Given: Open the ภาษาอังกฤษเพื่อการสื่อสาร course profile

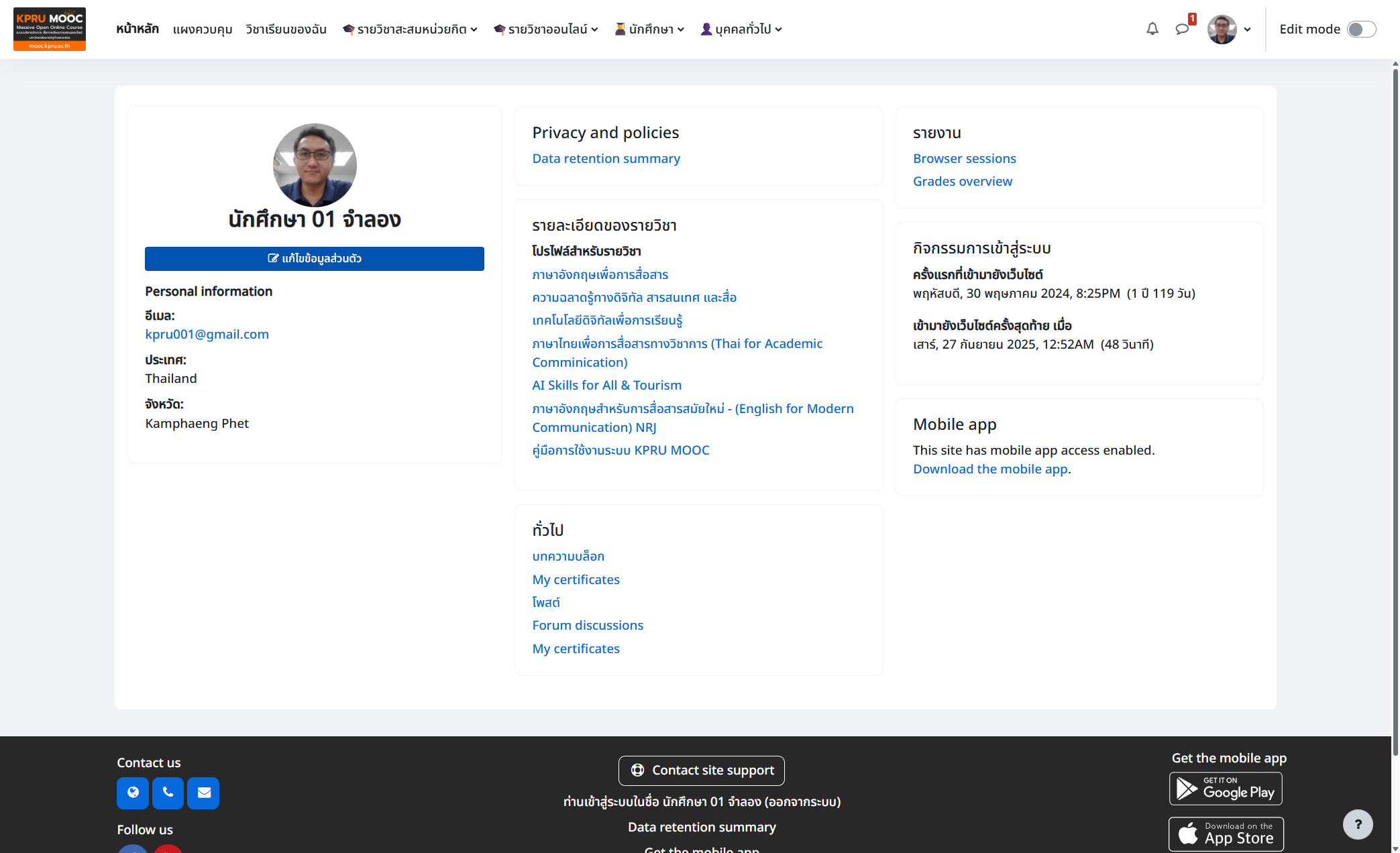Looking at the screenshot, I should tap(600, 274).
